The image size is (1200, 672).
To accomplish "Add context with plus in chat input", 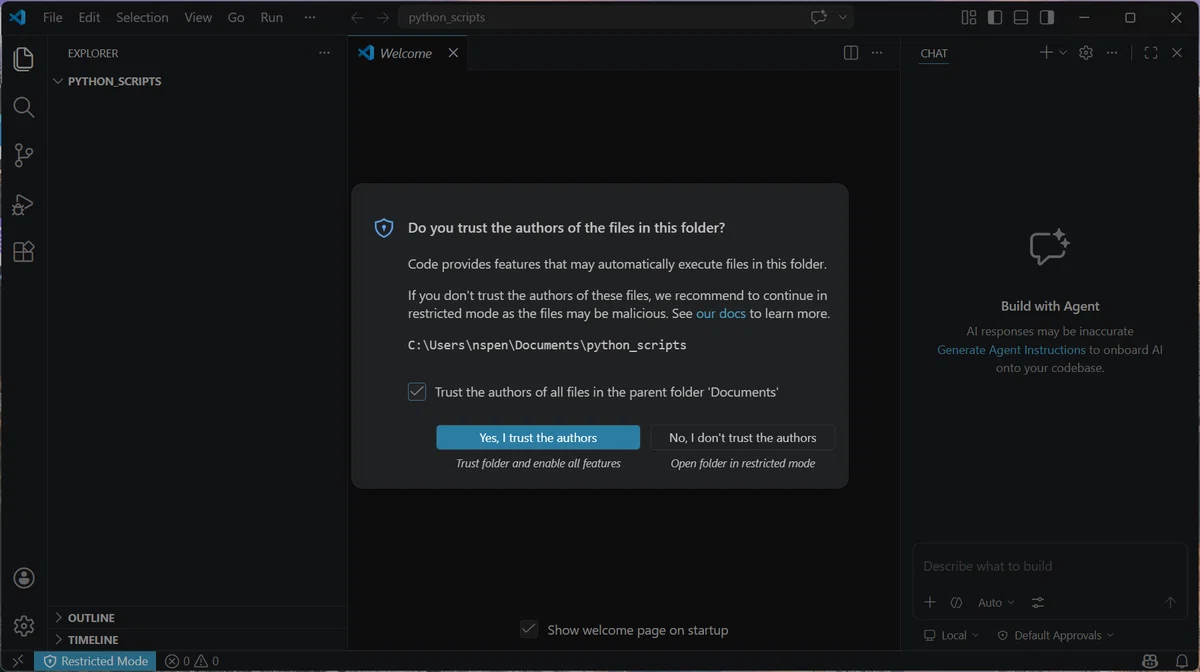I will pyautogui.click(x=930, y=602).
